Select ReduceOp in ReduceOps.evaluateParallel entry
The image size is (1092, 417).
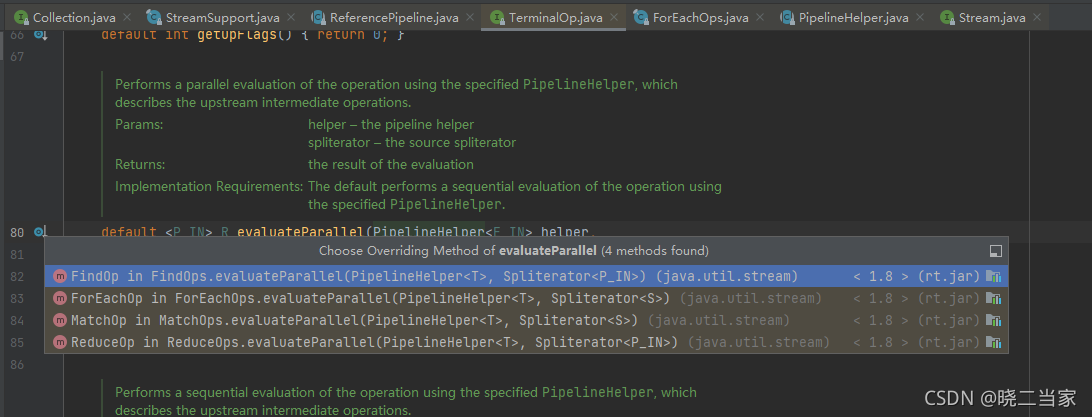click(x=526, y=343)
